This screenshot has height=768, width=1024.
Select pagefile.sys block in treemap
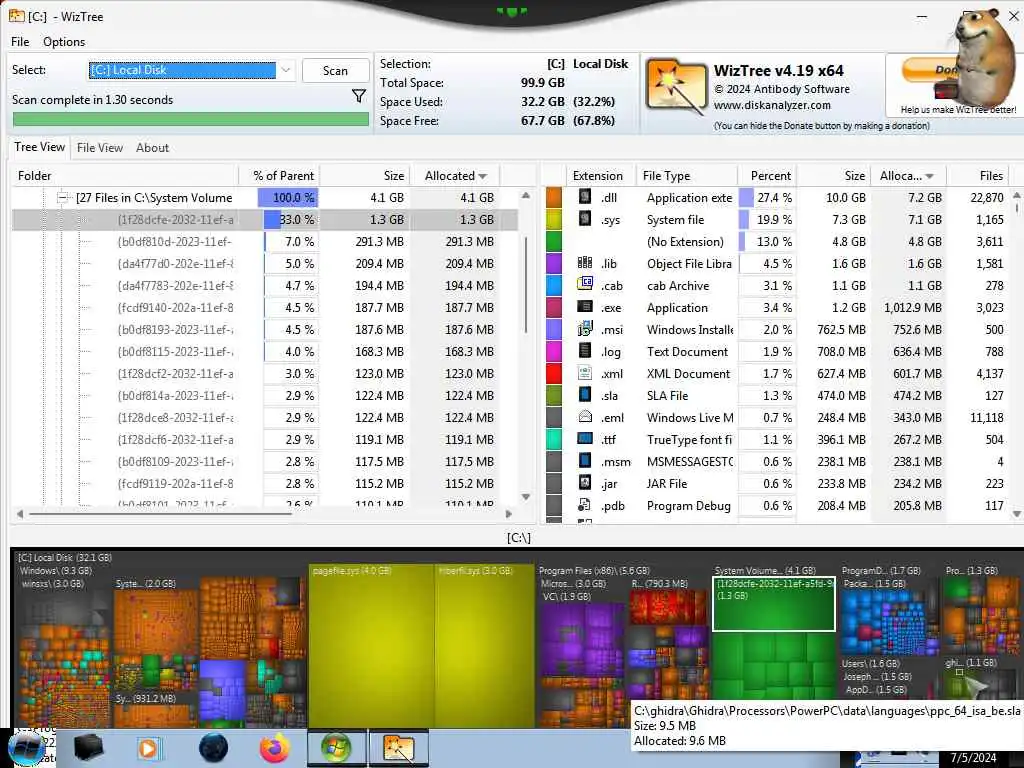[x=370, y=645]
